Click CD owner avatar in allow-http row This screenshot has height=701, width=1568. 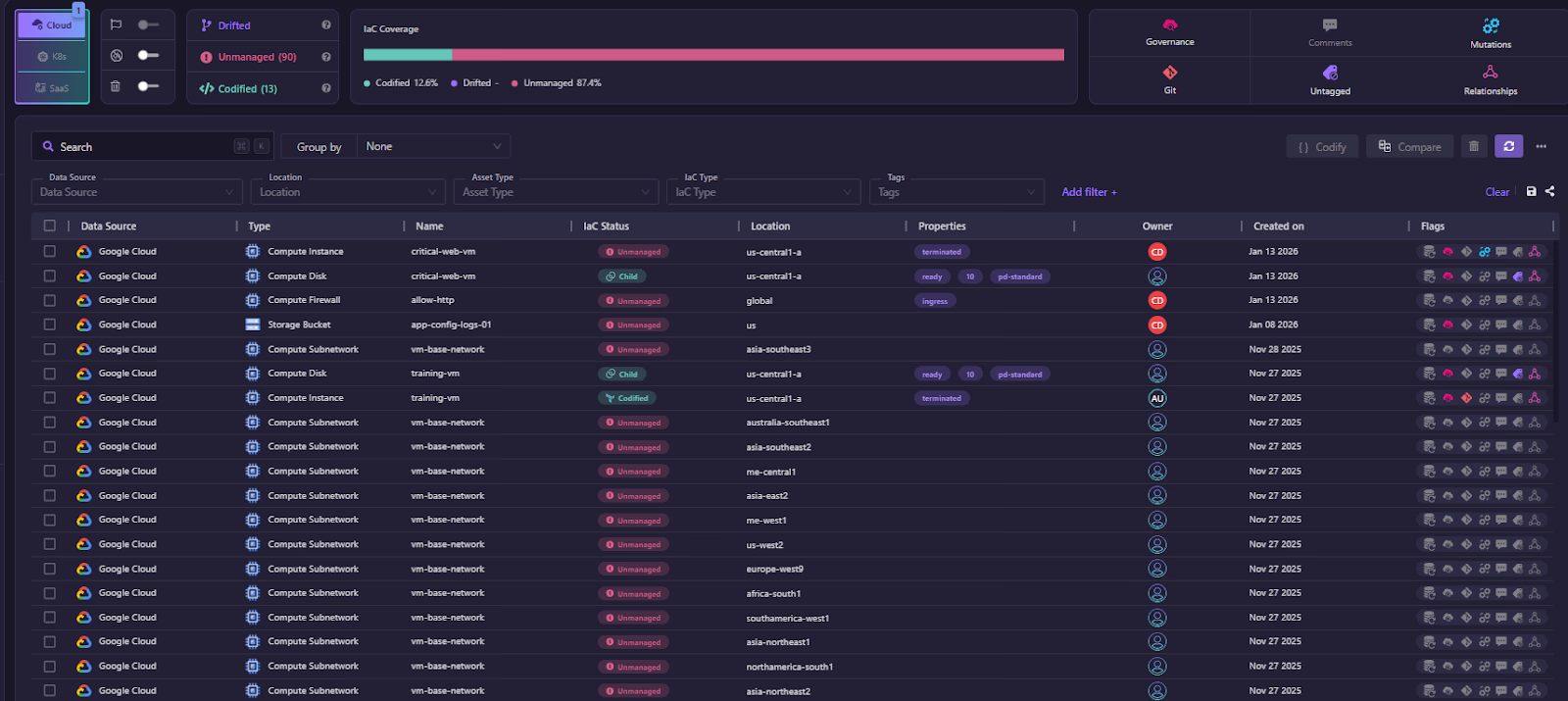click(1157, 301)
